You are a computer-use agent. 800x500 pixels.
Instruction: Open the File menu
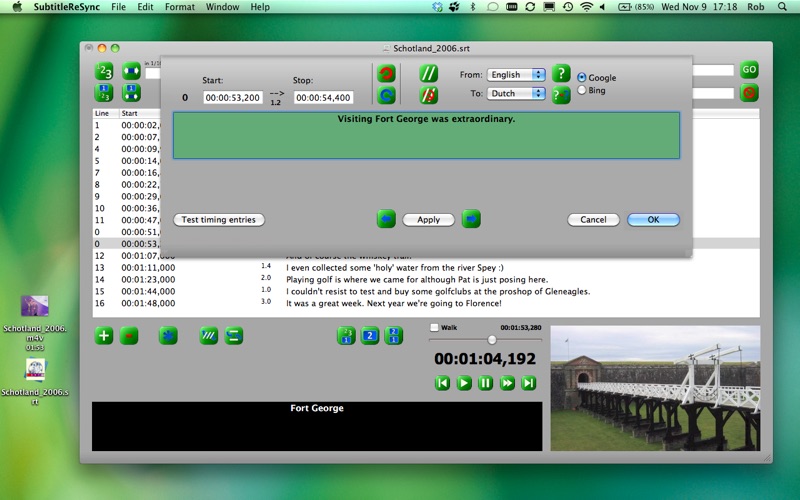[118, 7]
